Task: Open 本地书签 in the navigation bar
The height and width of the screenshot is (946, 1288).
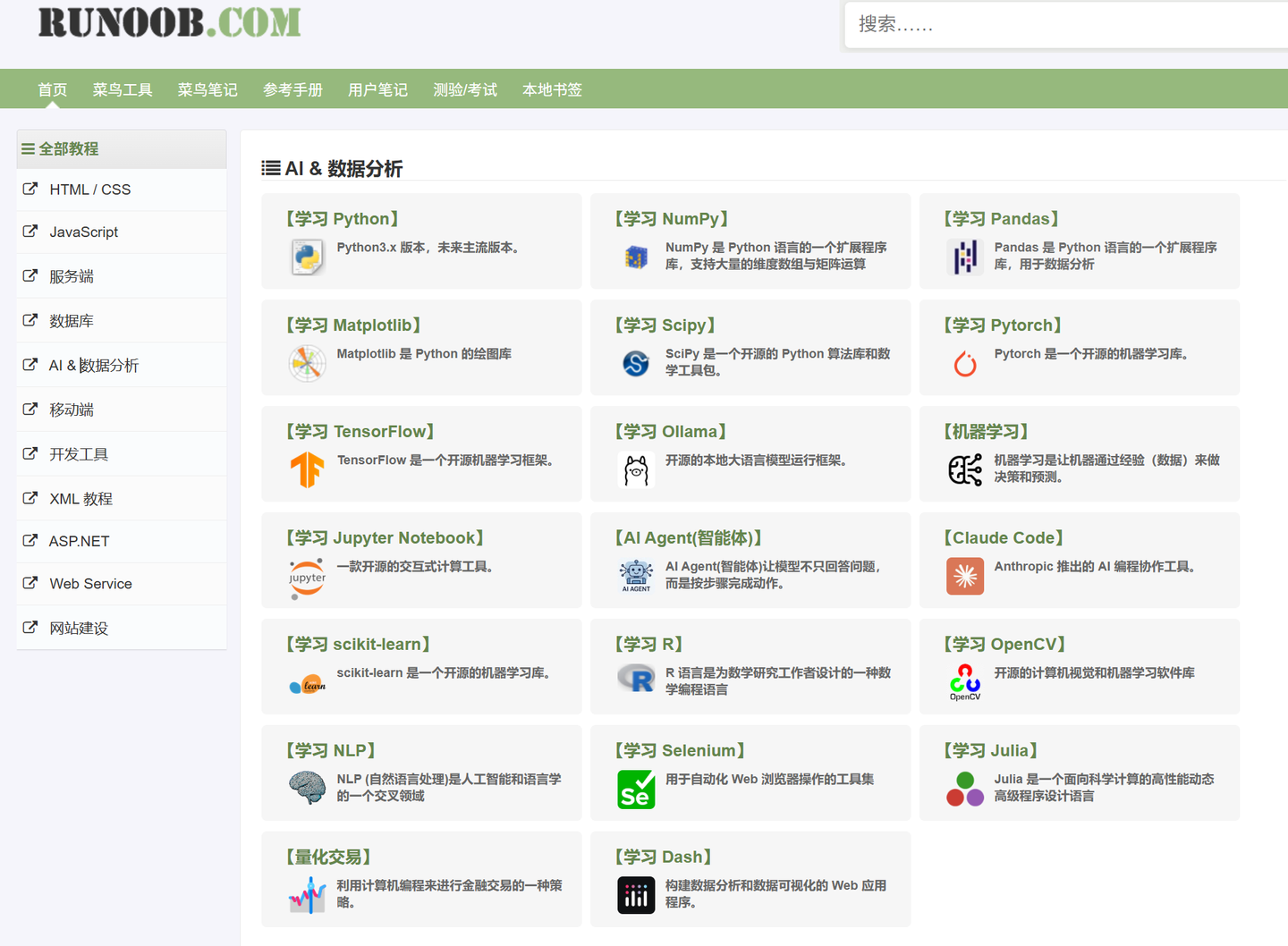Action: pos(552,89)
